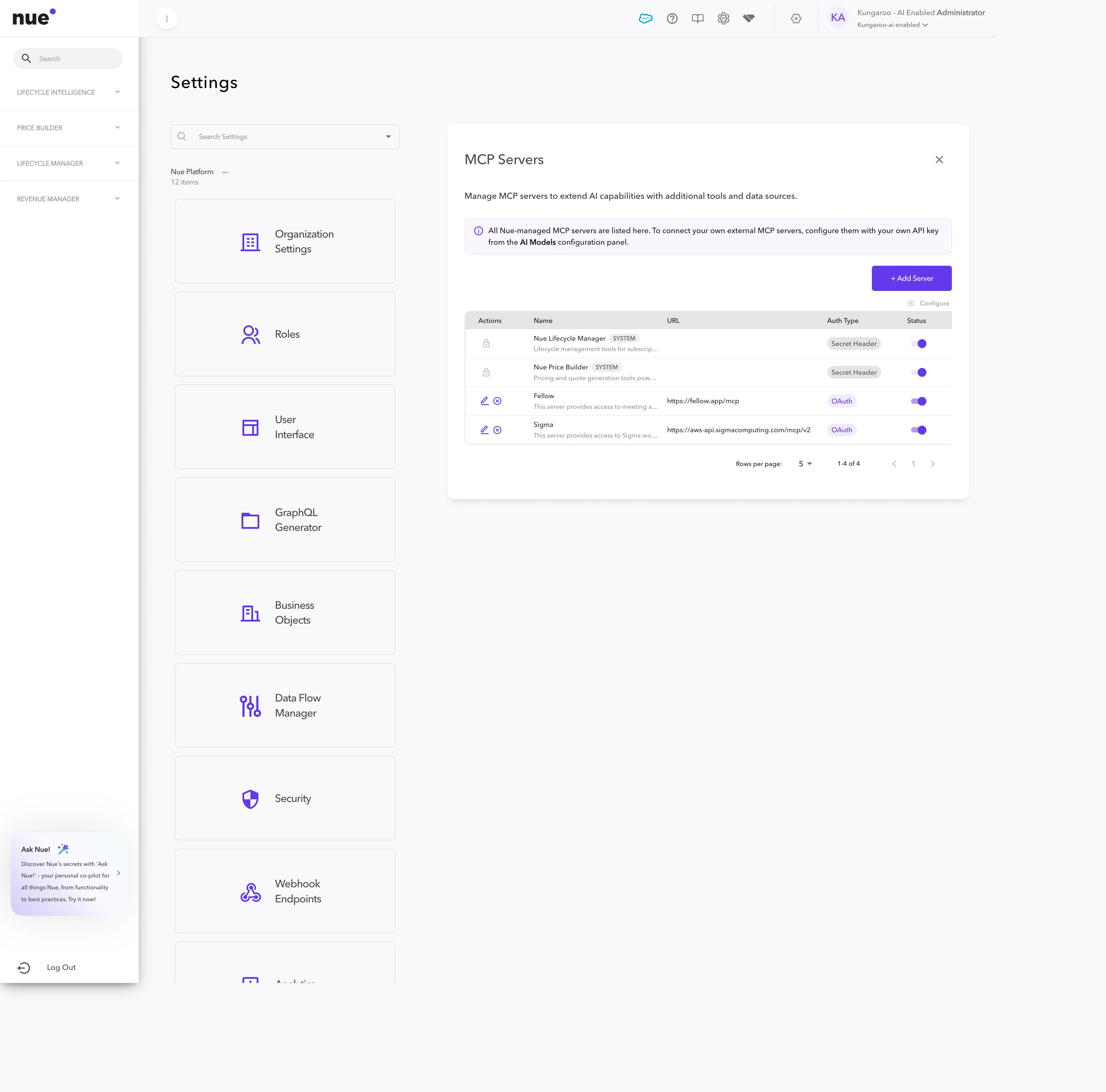1106x1092 pixels.
Task: Click Log Out text
Action: click(61, 967)
